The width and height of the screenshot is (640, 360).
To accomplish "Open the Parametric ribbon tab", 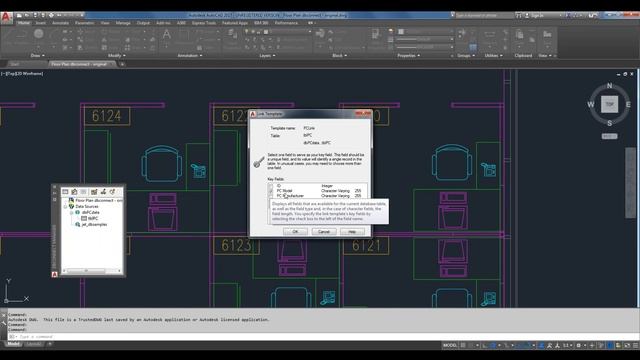I will [x=85, y=23].
